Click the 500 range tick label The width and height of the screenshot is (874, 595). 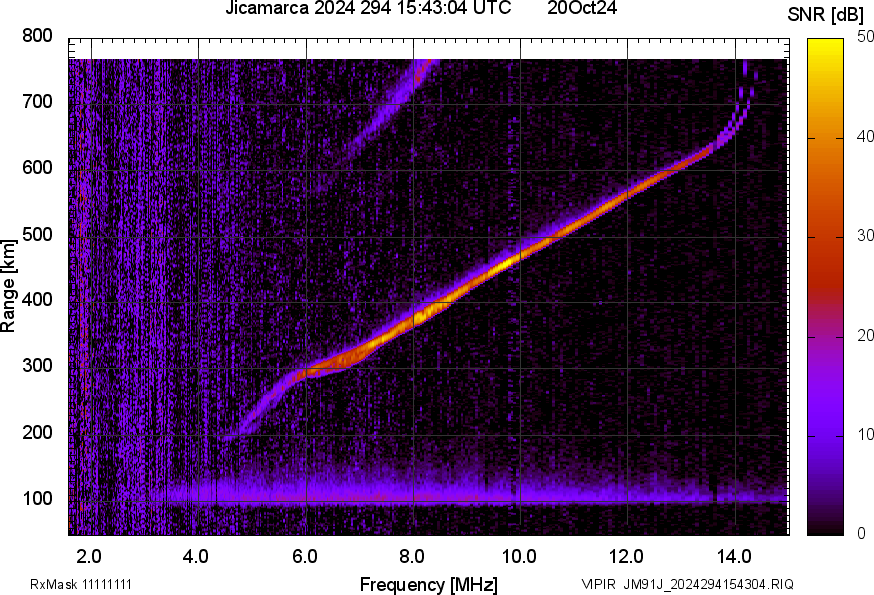tap(37, 234)
